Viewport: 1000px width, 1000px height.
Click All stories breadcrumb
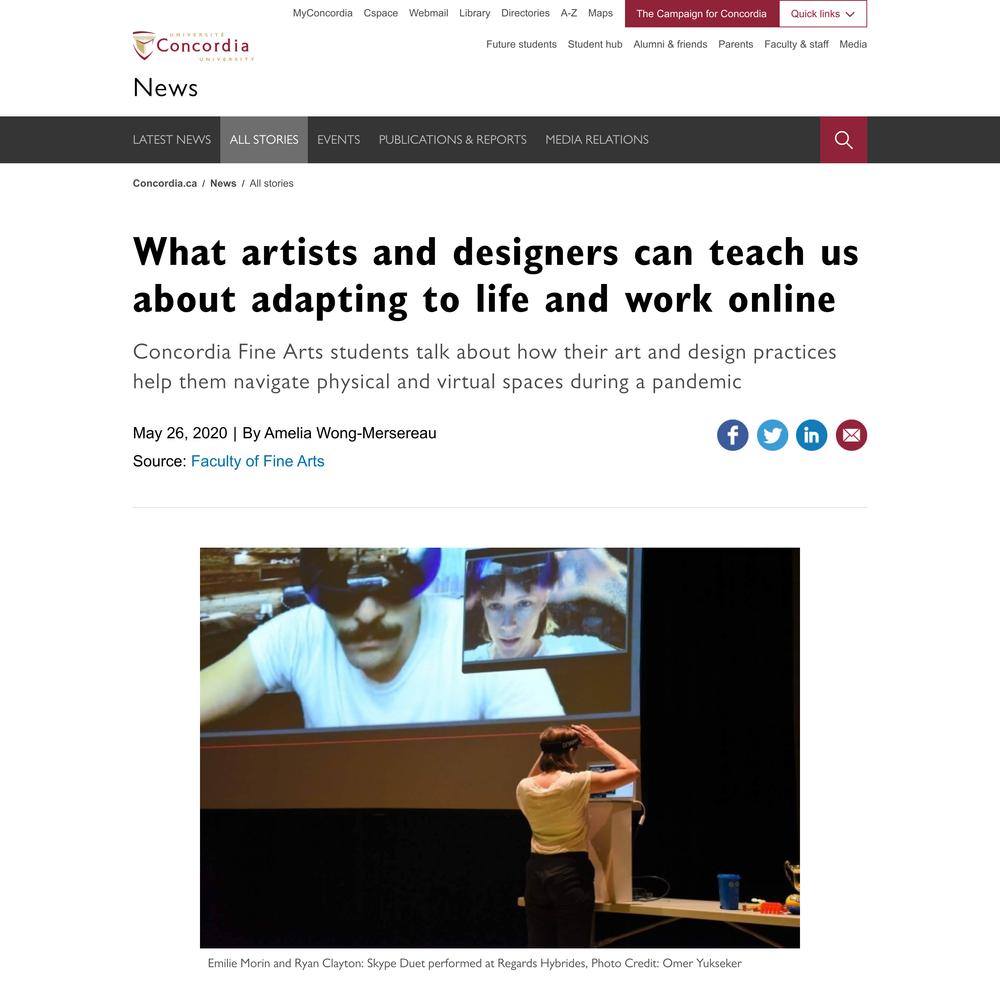pyautogui.click(x=271, y=183)
